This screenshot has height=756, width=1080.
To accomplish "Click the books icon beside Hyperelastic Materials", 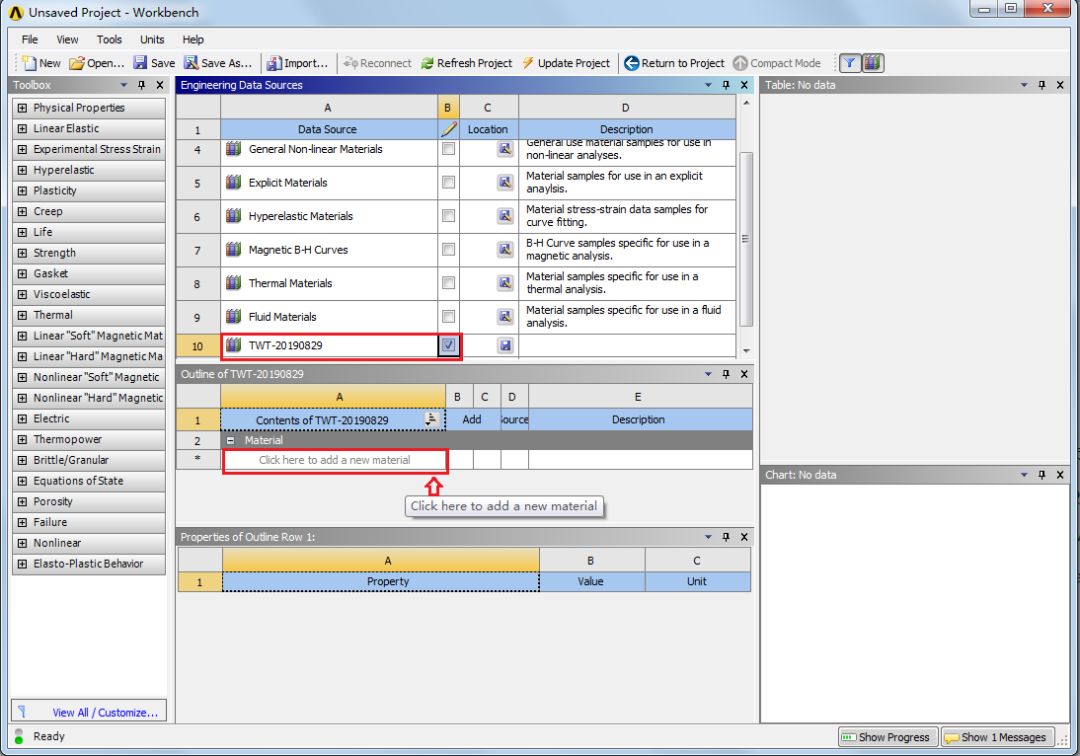I will (233, 216).
